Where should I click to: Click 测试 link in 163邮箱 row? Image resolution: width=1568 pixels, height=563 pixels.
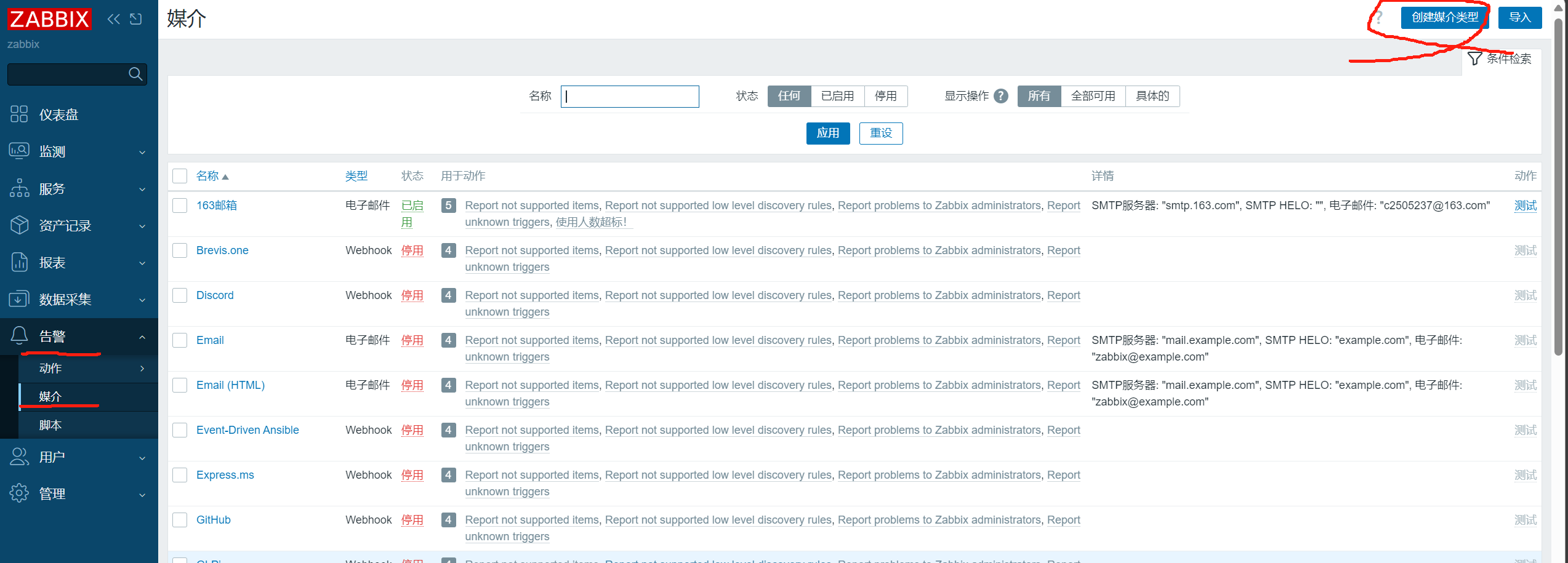[1526, 206]
